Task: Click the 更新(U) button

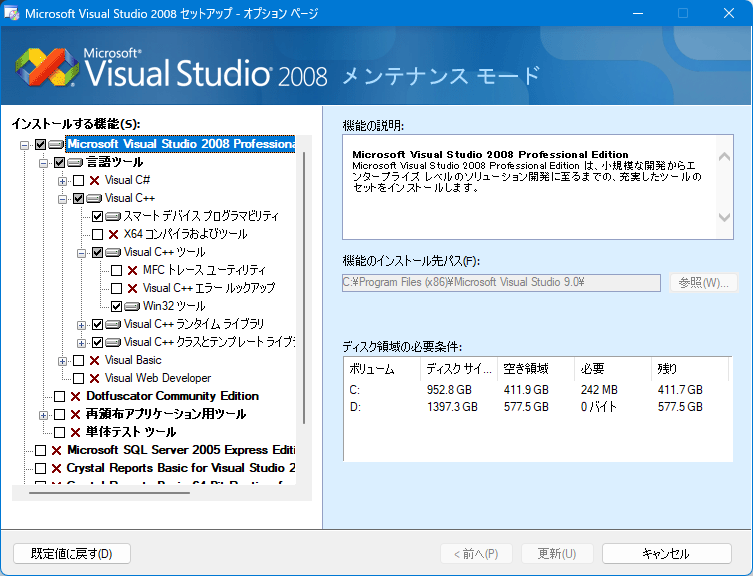Action: (x=557, y=554)
